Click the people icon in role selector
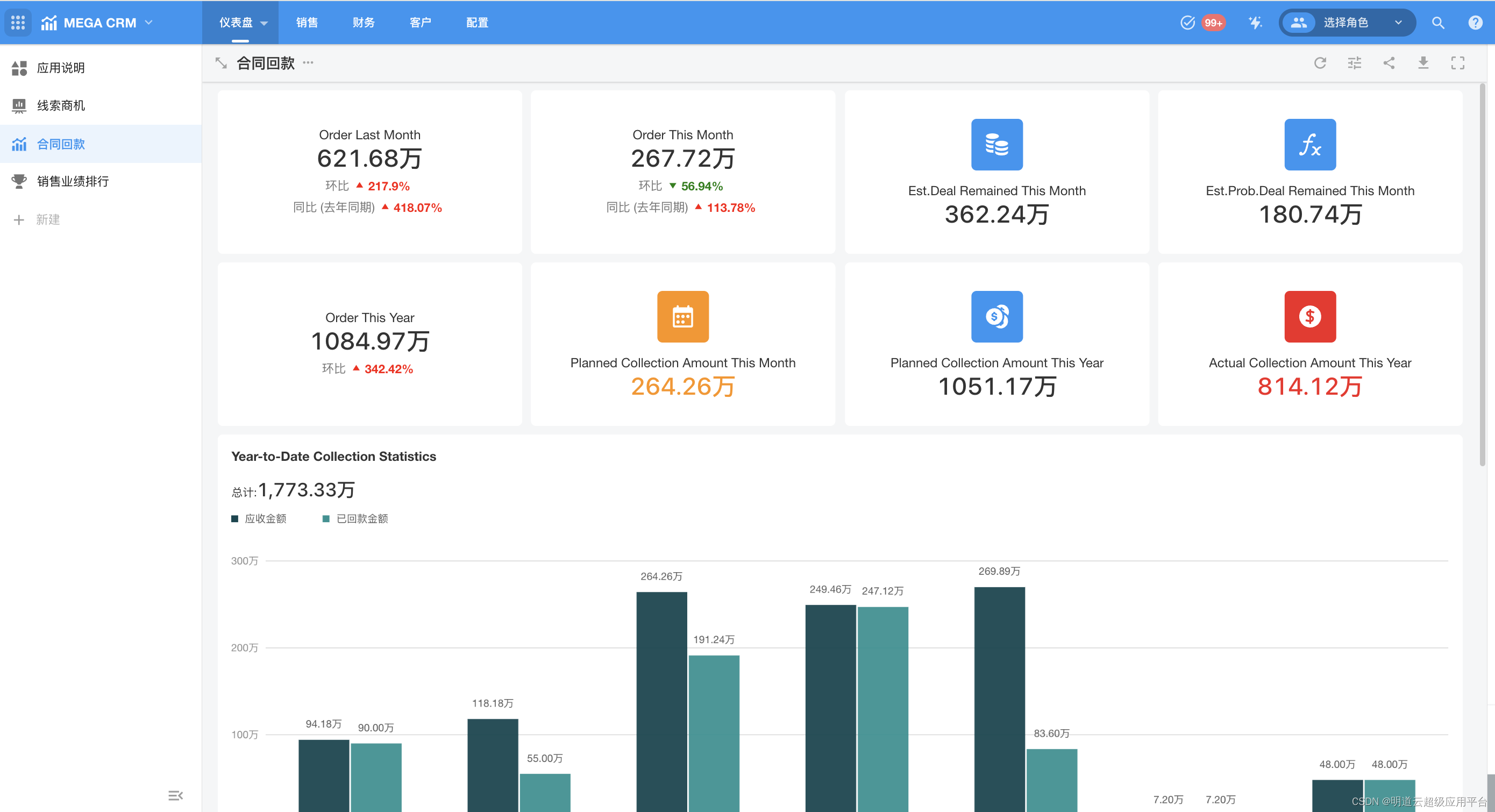The height and width of the screenshot is (812, 1495). [x=1298, y=23]
